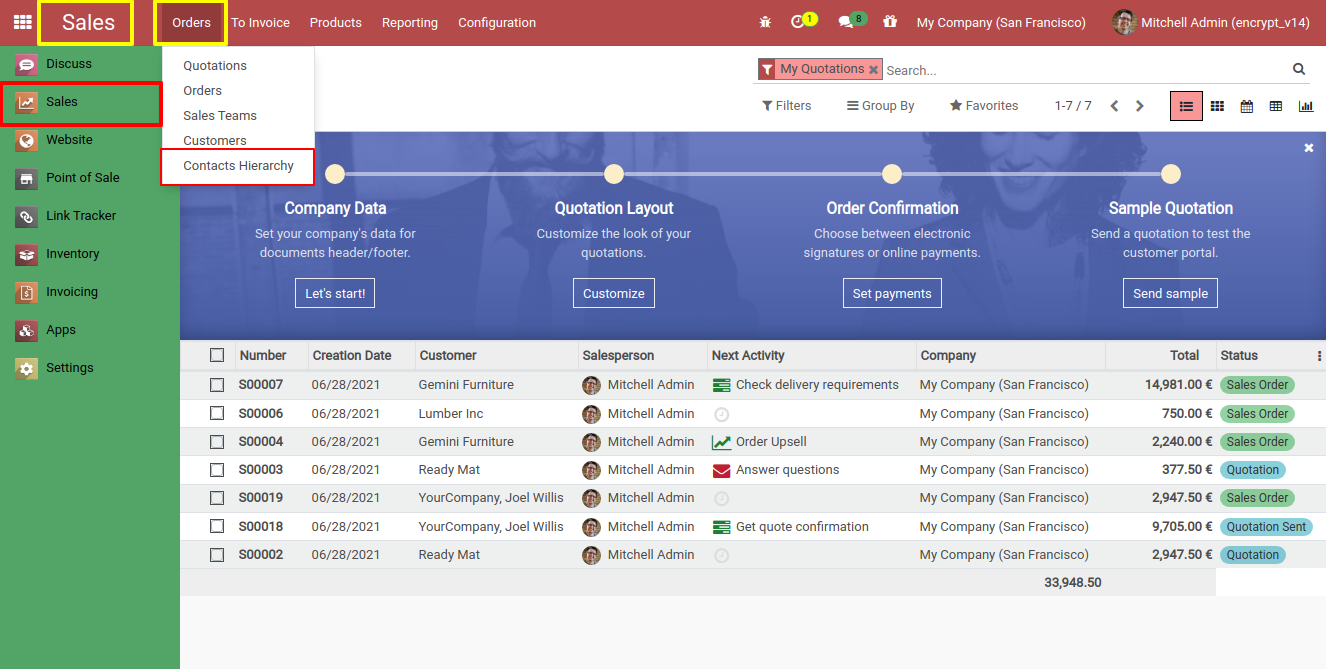Open Contacts Hierarchy from Orders menu
The image size is (1326, 669).
(x=237, y=166)
